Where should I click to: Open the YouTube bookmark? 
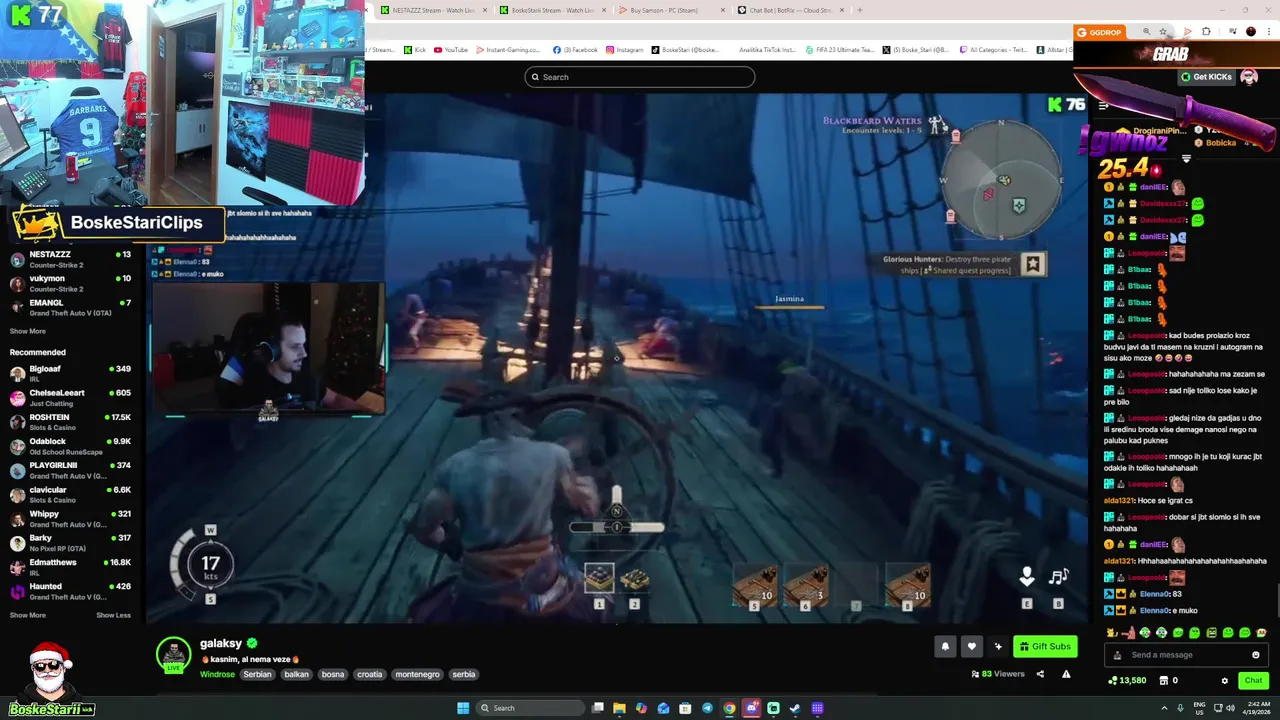450,50
